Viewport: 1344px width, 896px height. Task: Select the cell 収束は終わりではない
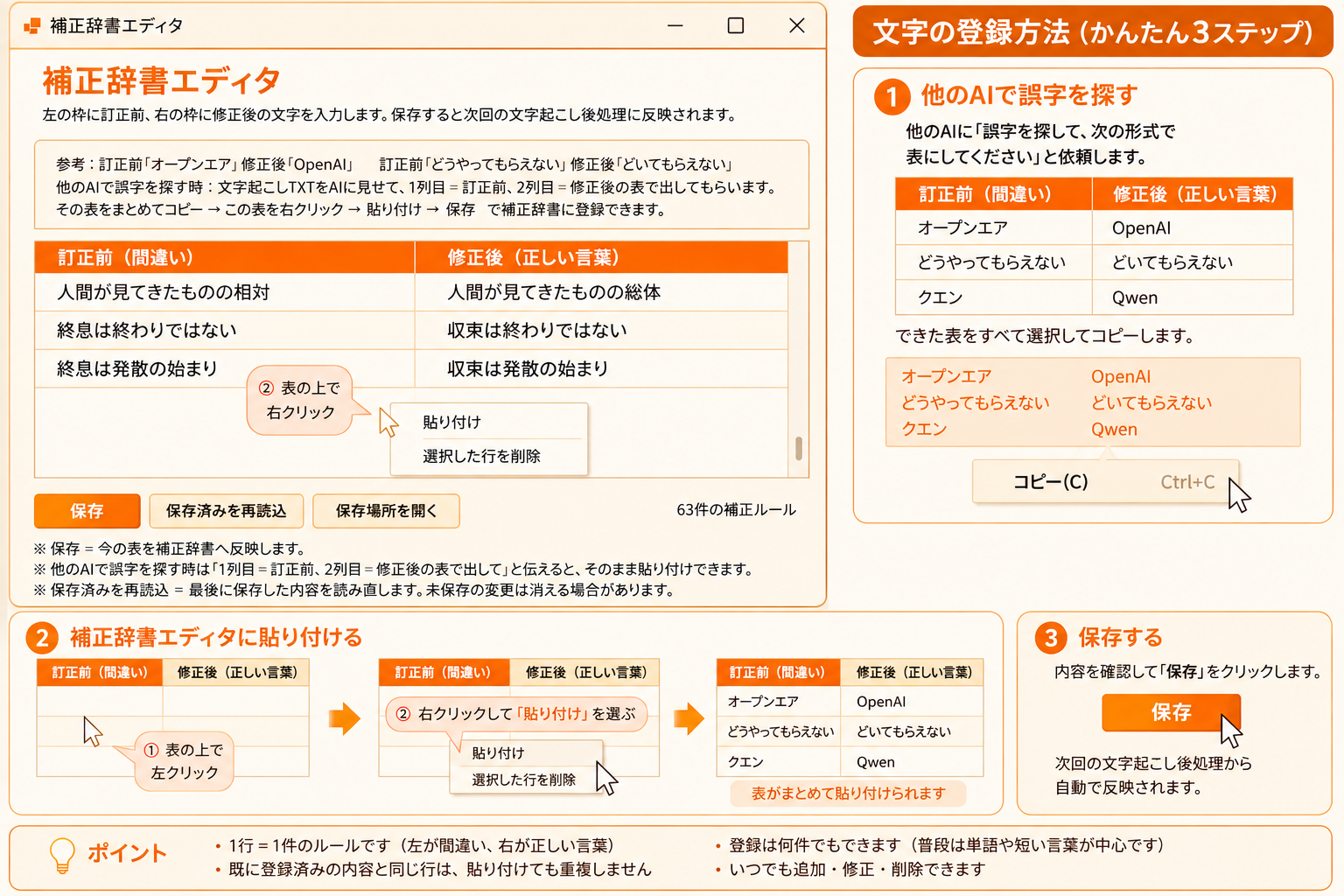(601, 330)
